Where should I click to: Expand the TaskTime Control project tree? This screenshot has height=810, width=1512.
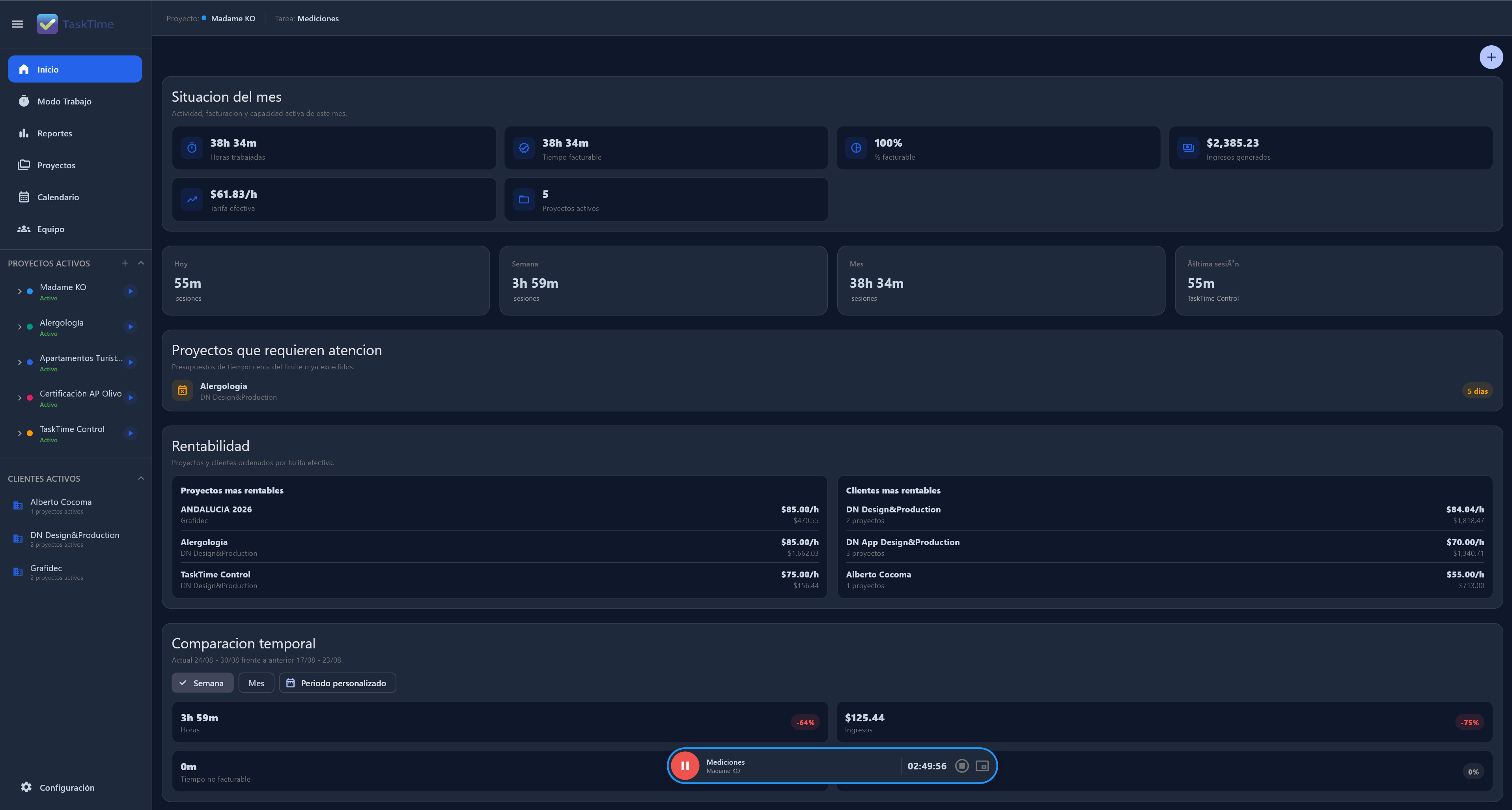coord(19,434)
